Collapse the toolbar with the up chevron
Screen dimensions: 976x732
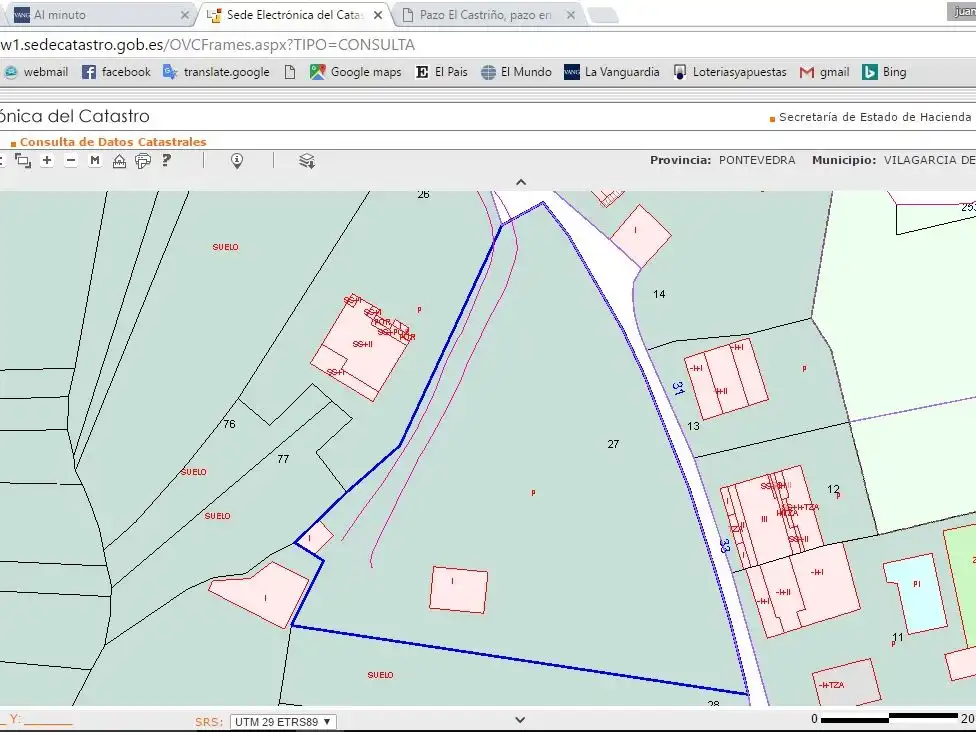coord(521,182)
